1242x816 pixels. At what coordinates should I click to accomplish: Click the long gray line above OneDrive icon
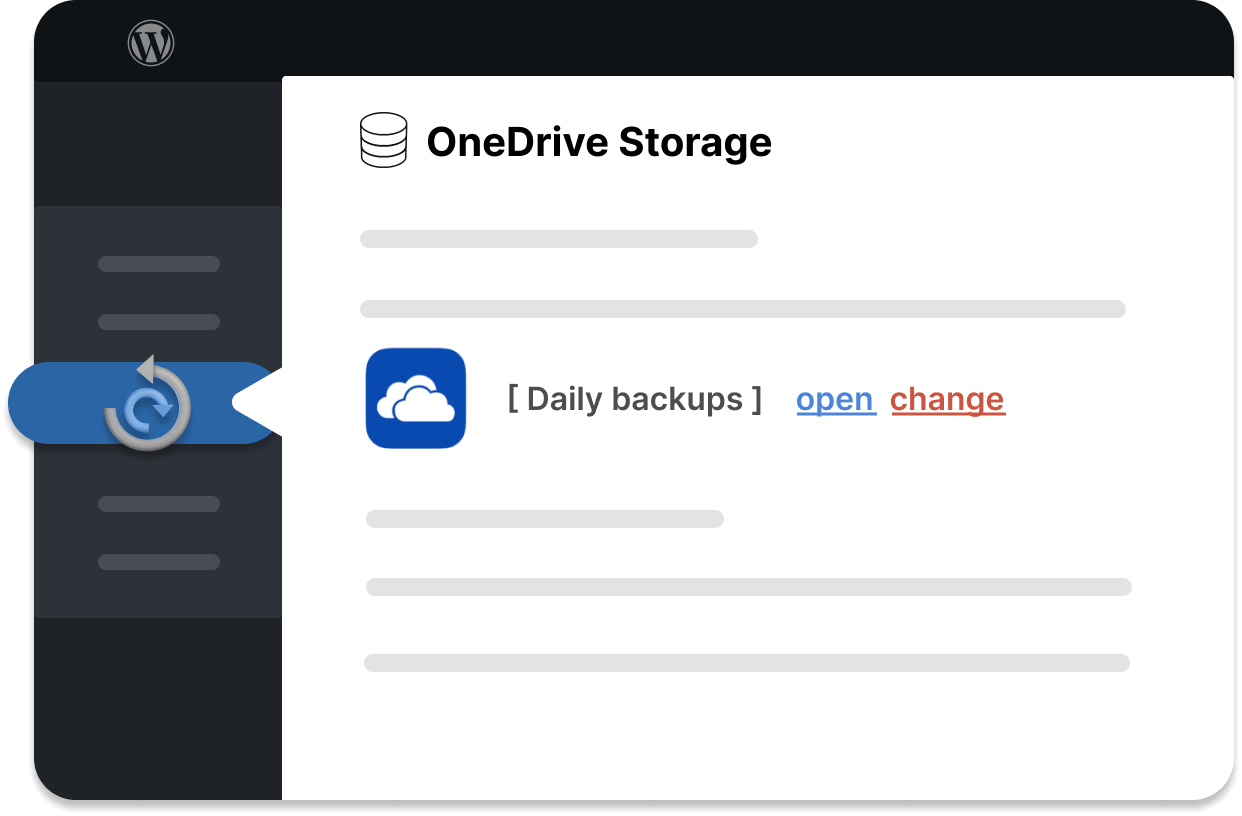(742, 309)
